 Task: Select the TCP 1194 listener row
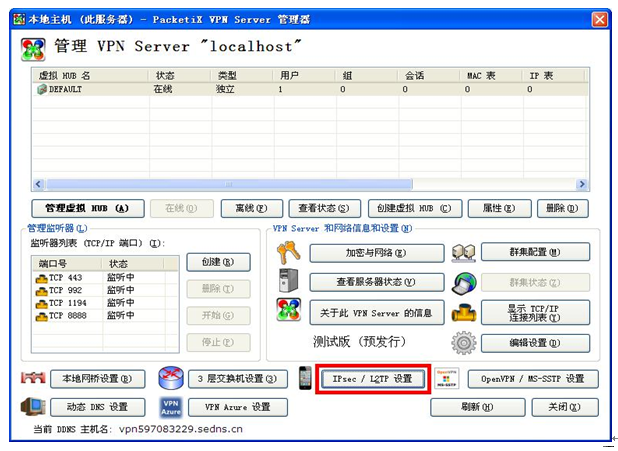[105, 303]
